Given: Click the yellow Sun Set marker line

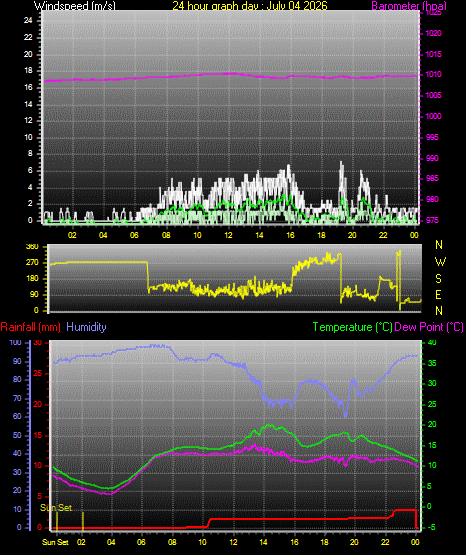Looking at the screenshot, I should point(57,521).
